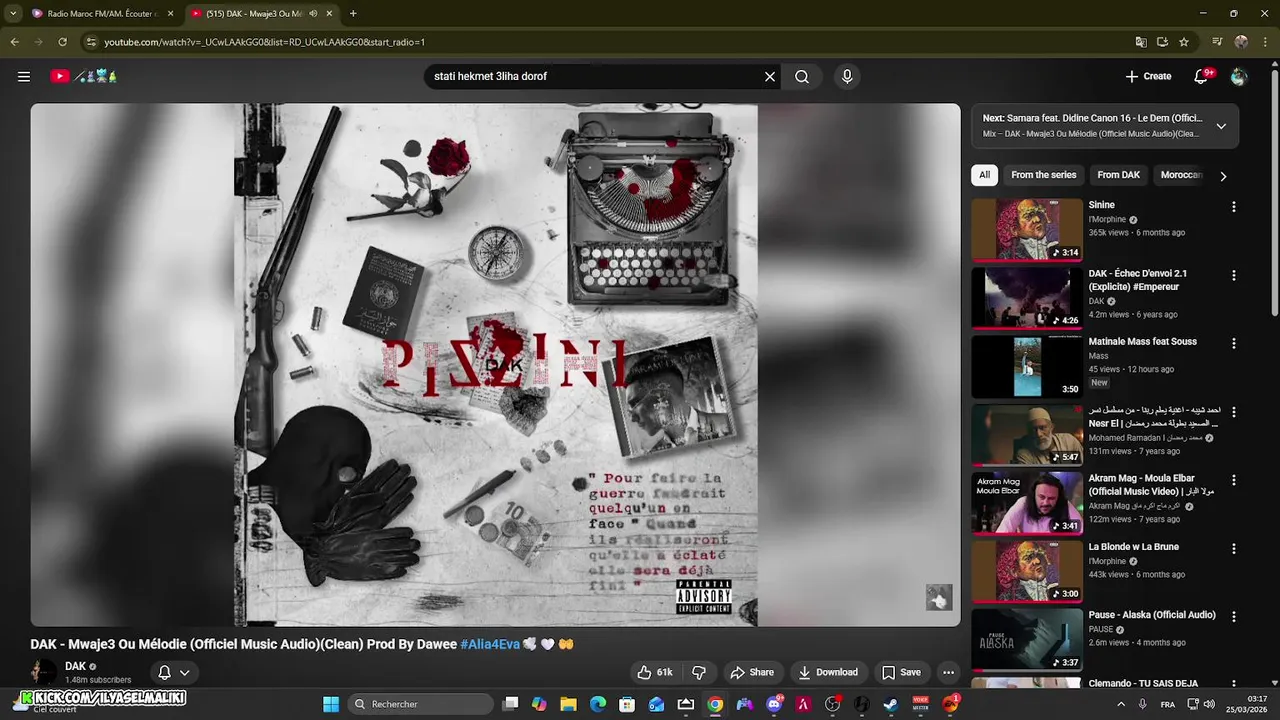Open options for Mohamed Ramadan video
Viewport: 1280px width, 720px height.
coord(1233,412)
